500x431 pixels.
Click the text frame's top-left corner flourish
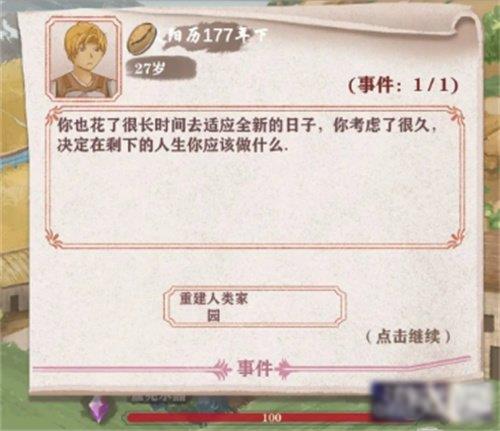click(55, 115)
